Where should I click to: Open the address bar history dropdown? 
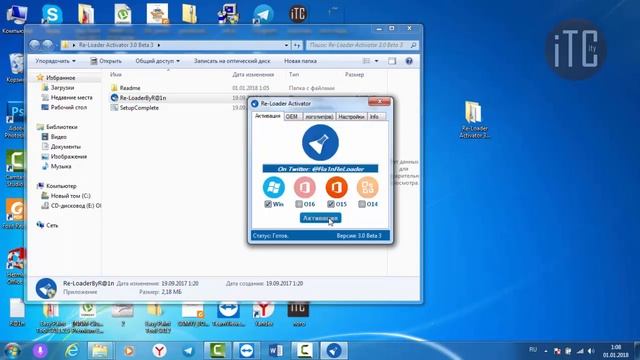[287, 45]
